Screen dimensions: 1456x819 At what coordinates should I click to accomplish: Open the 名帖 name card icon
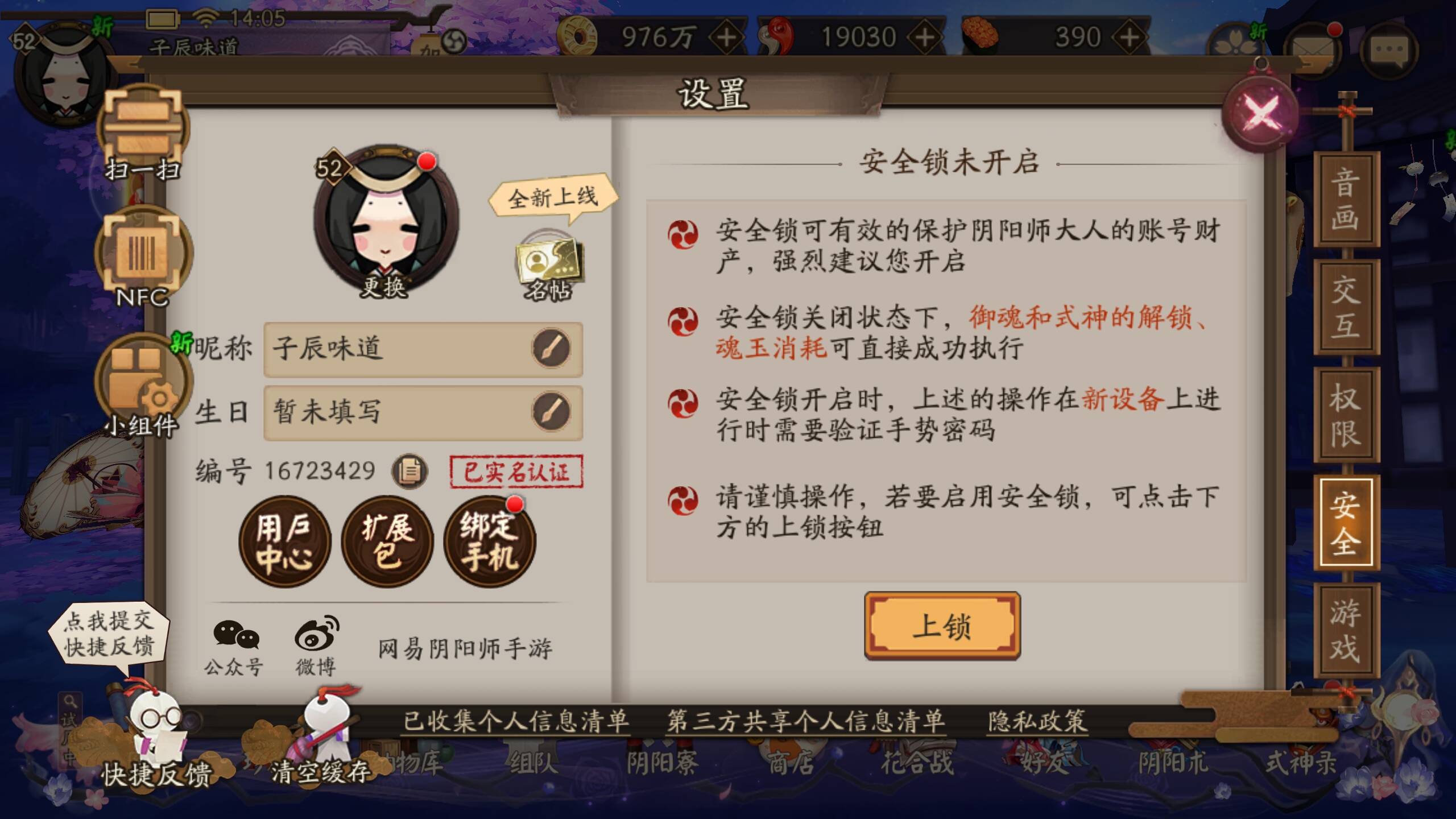point(548,266)
